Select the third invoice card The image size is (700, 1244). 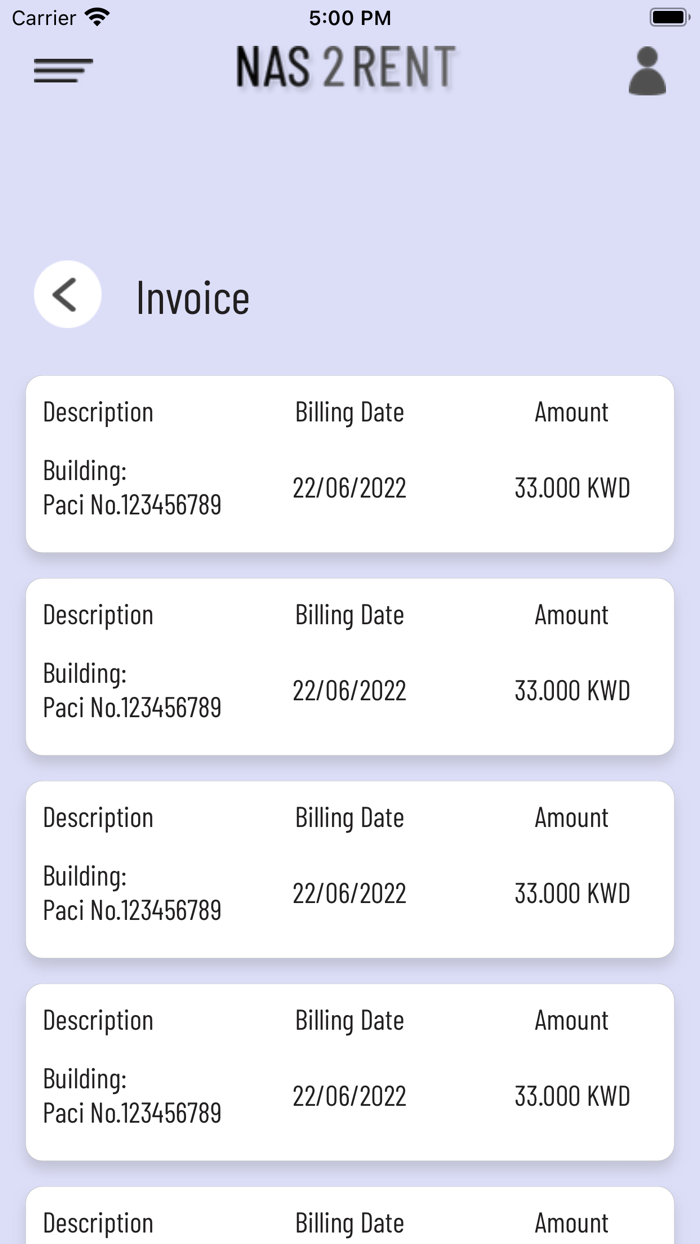tap(350, 868)
